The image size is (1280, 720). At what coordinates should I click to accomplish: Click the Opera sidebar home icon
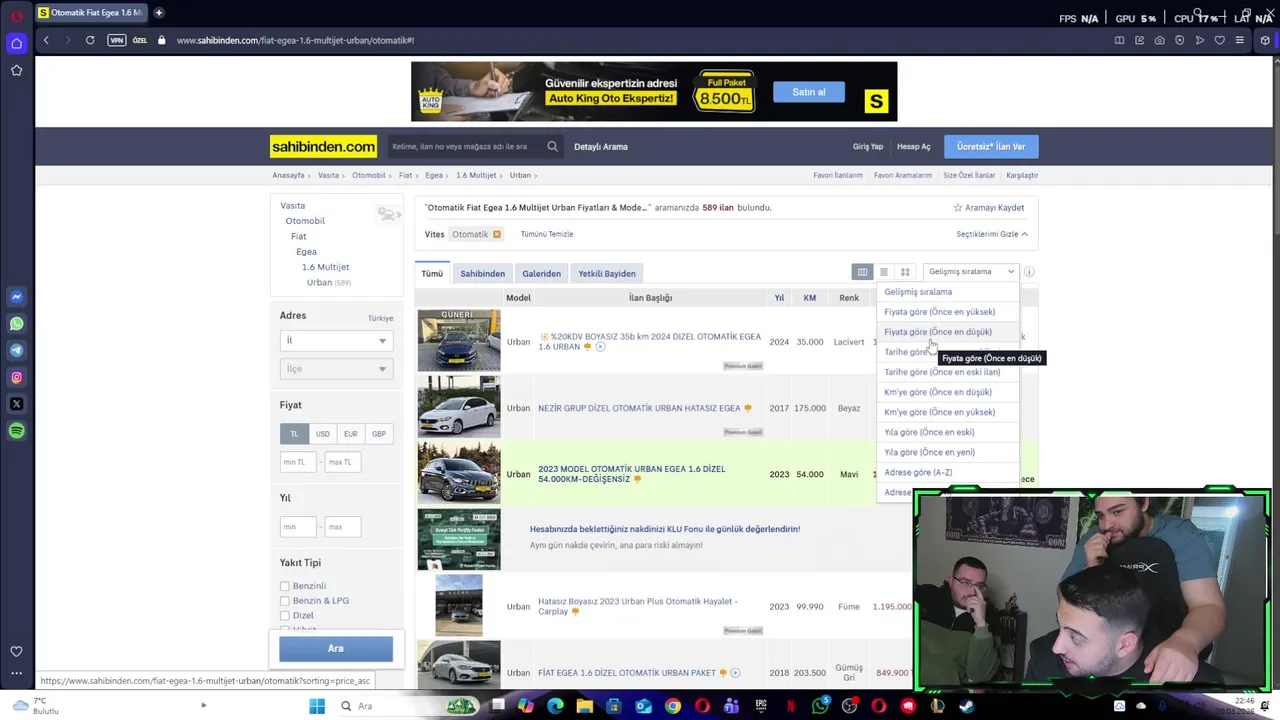16,43
